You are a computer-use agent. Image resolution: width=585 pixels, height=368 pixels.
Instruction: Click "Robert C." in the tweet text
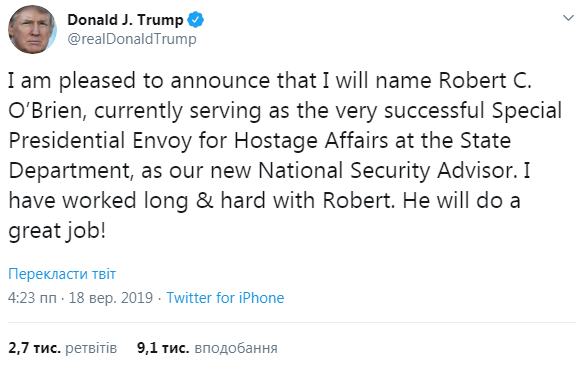coord(485,81)
